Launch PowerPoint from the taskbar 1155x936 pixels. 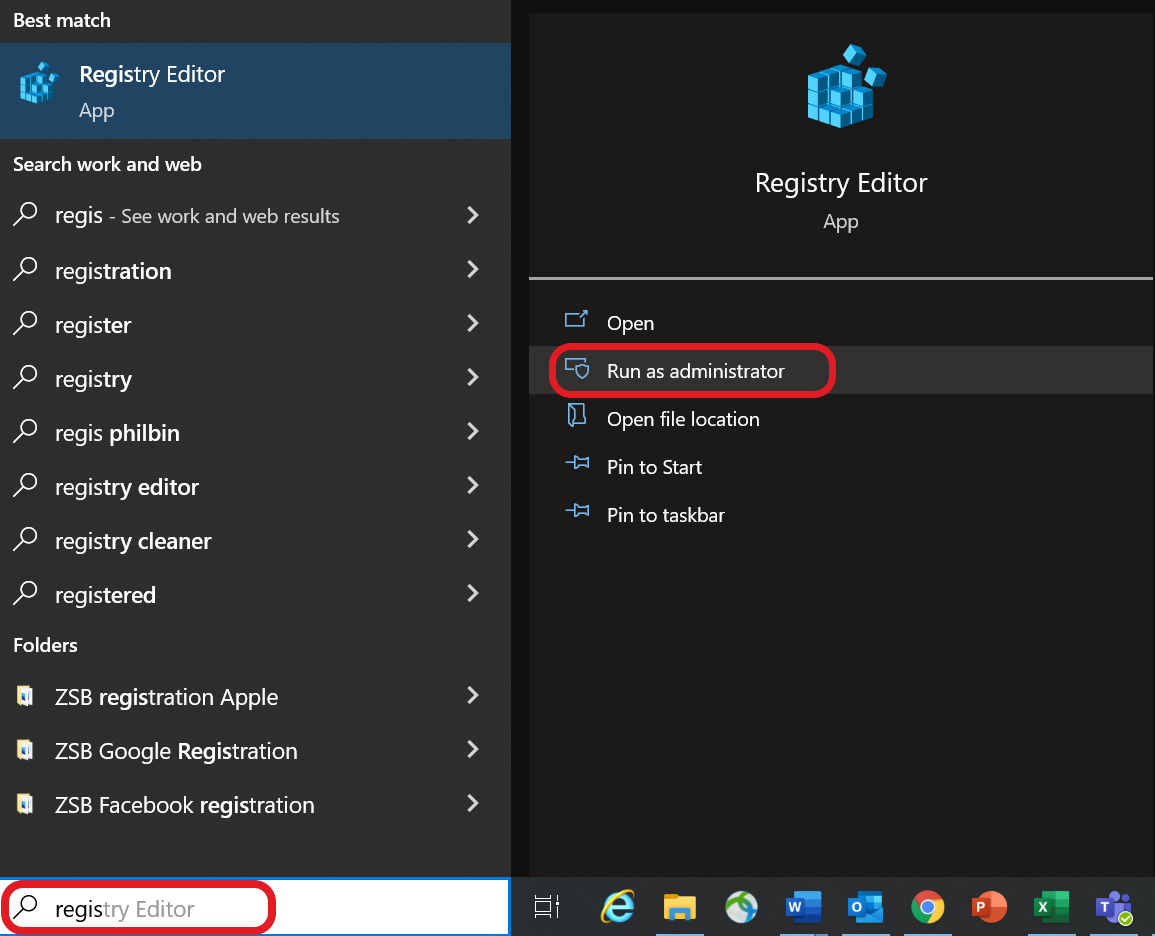click(x=989, y=907)
